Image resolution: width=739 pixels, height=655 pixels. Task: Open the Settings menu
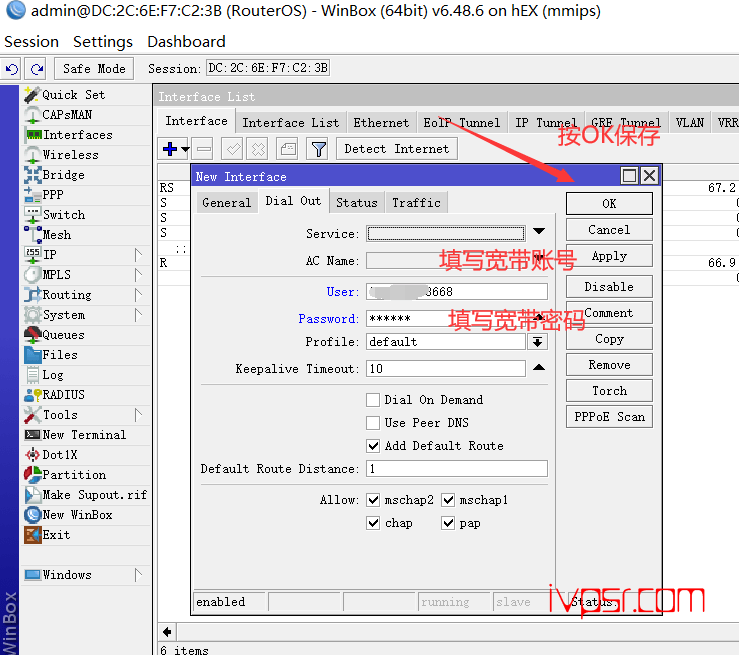(103, 42)
